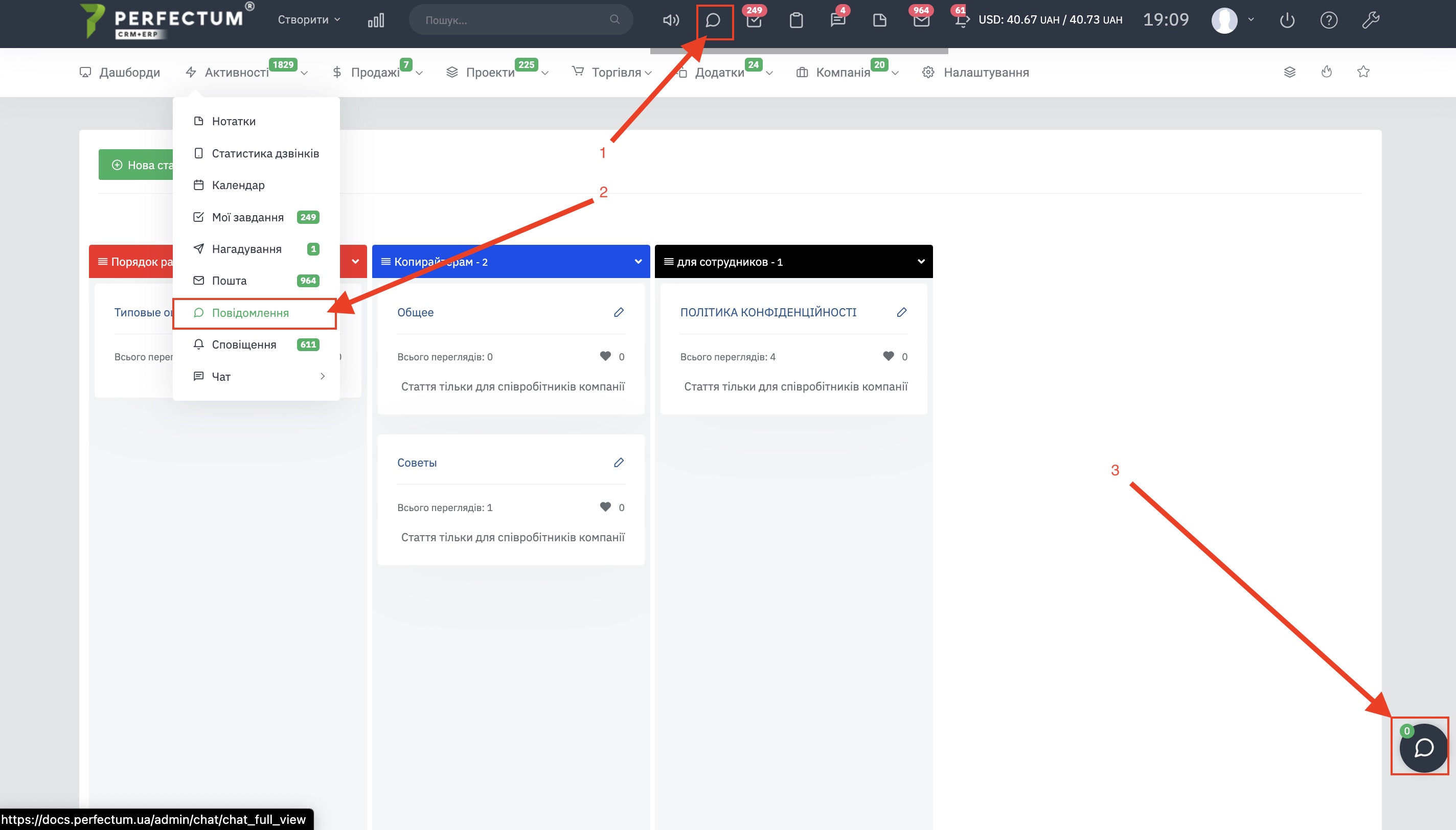Click the wrench setup icon
The height and width of the screenshot is (830, 1456).
tap(1371, 20)
